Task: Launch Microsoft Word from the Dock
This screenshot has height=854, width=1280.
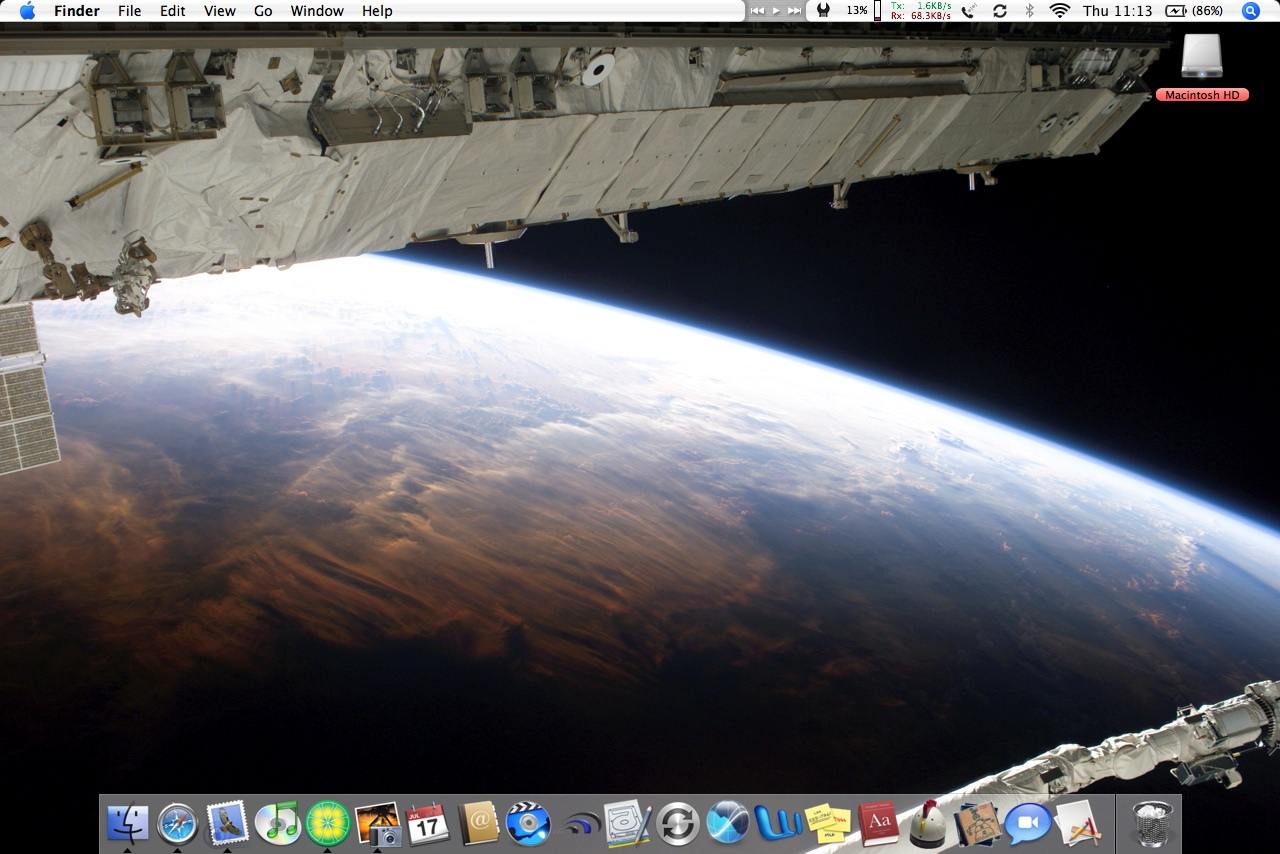Action: pyautogui.click(x=778, y=824)
